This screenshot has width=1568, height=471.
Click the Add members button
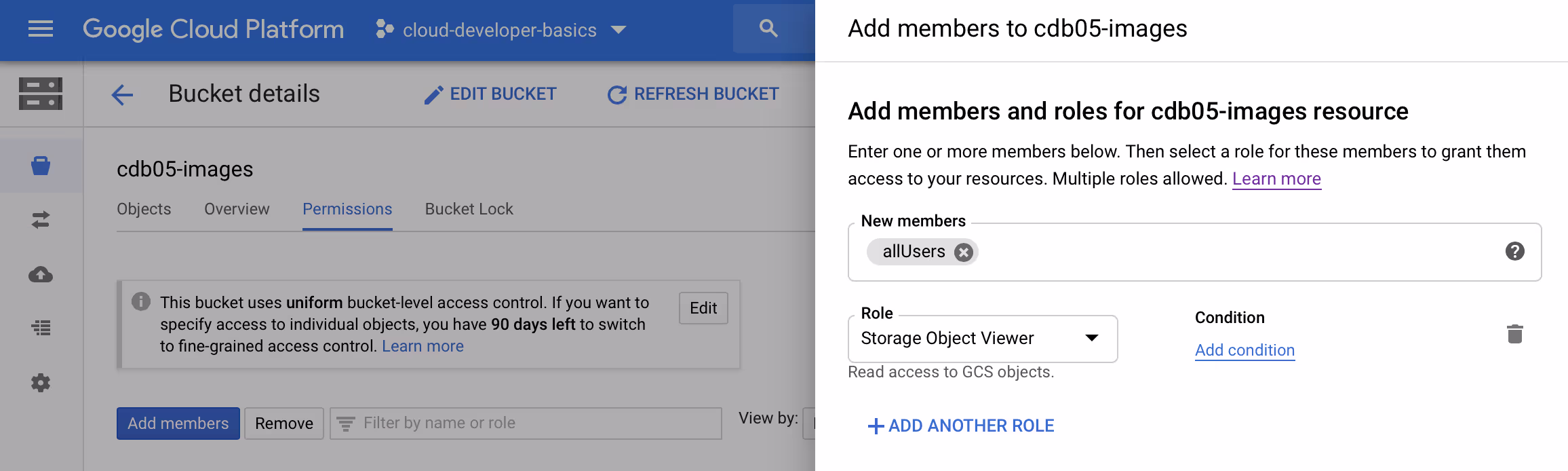(x=178, y=423)
